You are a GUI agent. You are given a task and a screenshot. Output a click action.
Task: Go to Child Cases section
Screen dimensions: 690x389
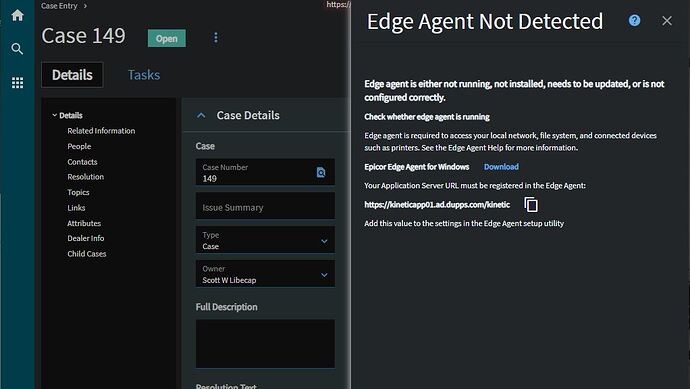click(87, 254)
